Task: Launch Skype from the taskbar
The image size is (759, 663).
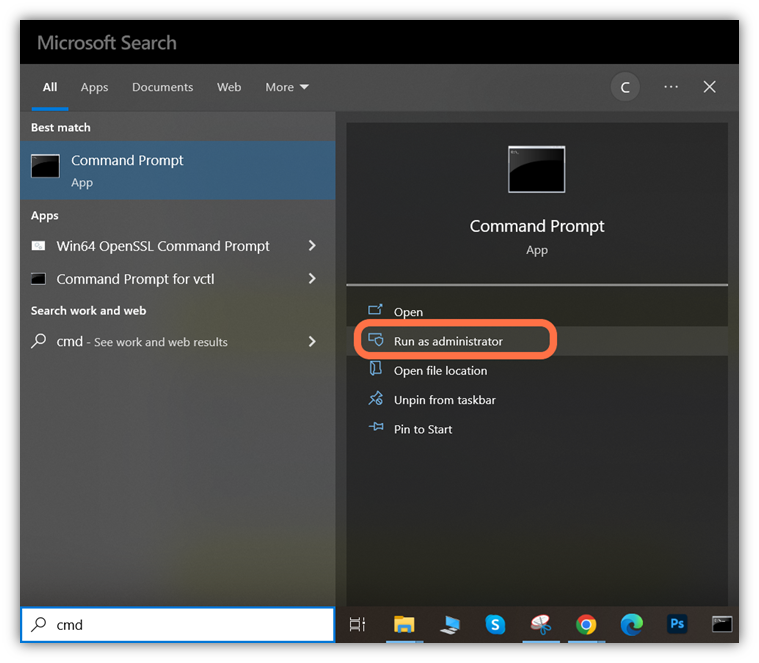Action: point(495,624)
